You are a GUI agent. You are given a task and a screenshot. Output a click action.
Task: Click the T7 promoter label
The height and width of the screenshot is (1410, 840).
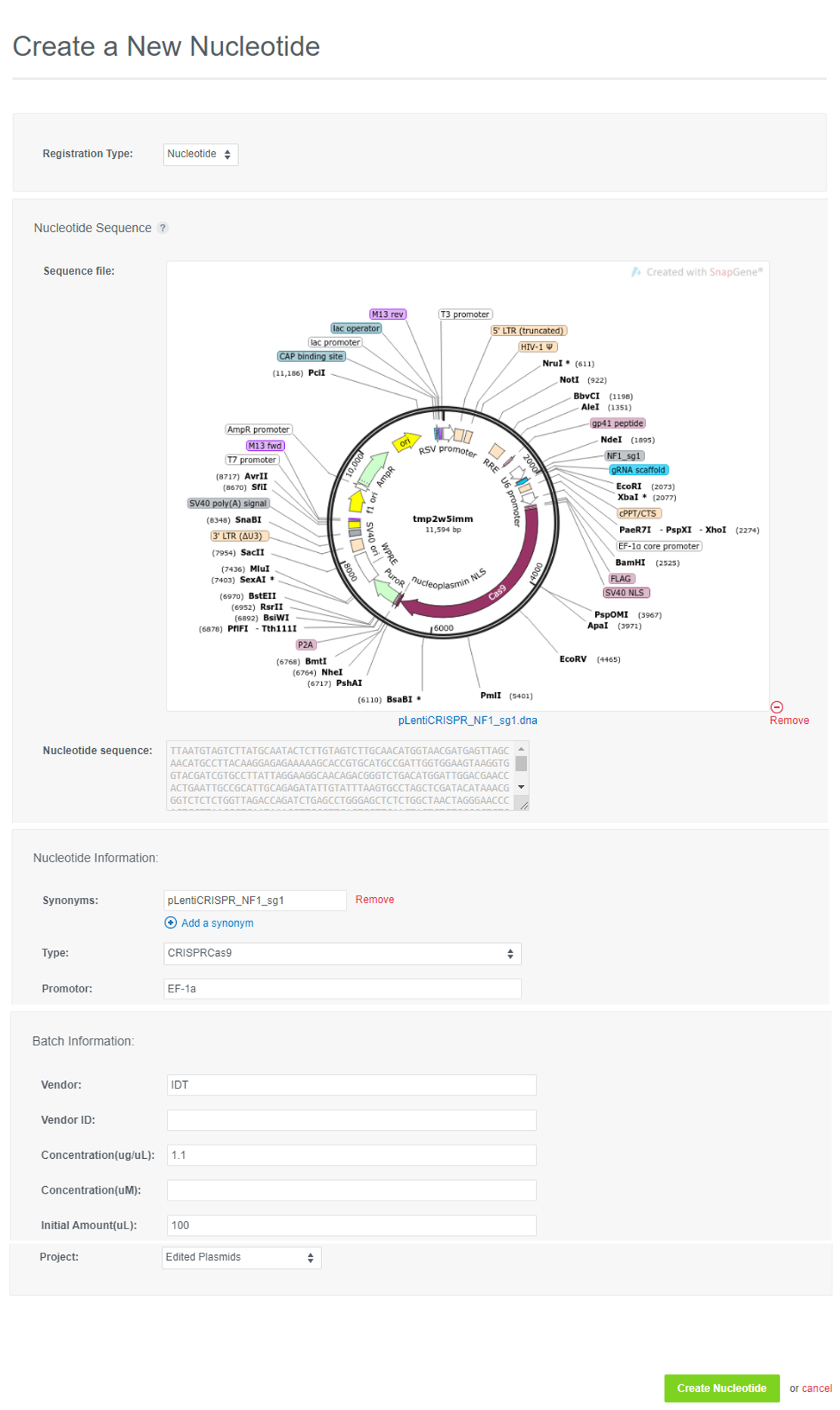click(253, 460)
